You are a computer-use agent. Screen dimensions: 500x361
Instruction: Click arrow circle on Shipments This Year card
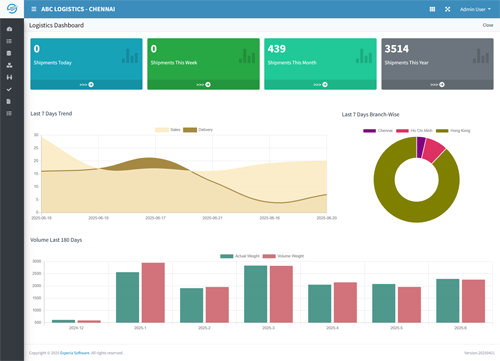[442, 85]
